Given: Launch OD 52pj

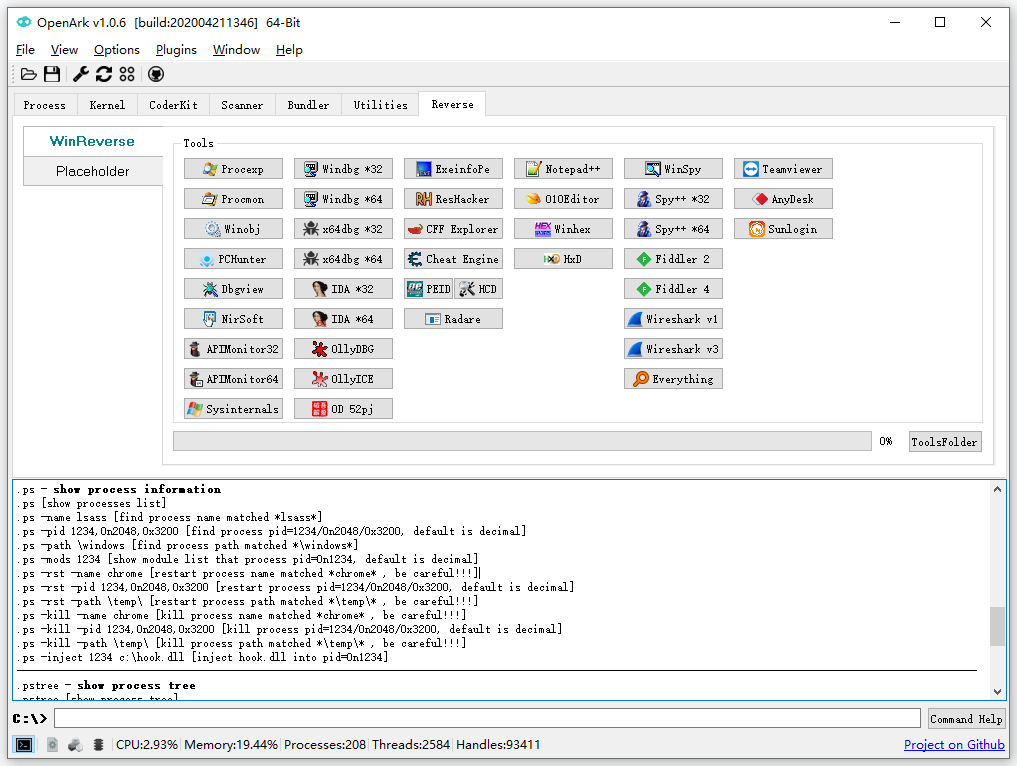Looking at the screenshot, I should click(343, 409).
